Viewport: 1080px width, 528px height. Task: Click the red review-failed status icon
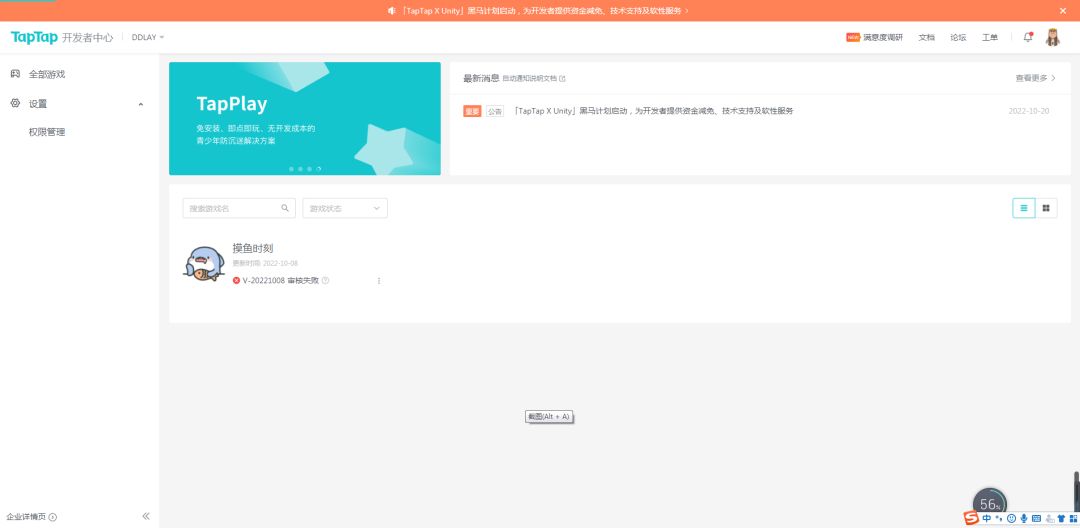pyautogui.click(x=236, y=280)
